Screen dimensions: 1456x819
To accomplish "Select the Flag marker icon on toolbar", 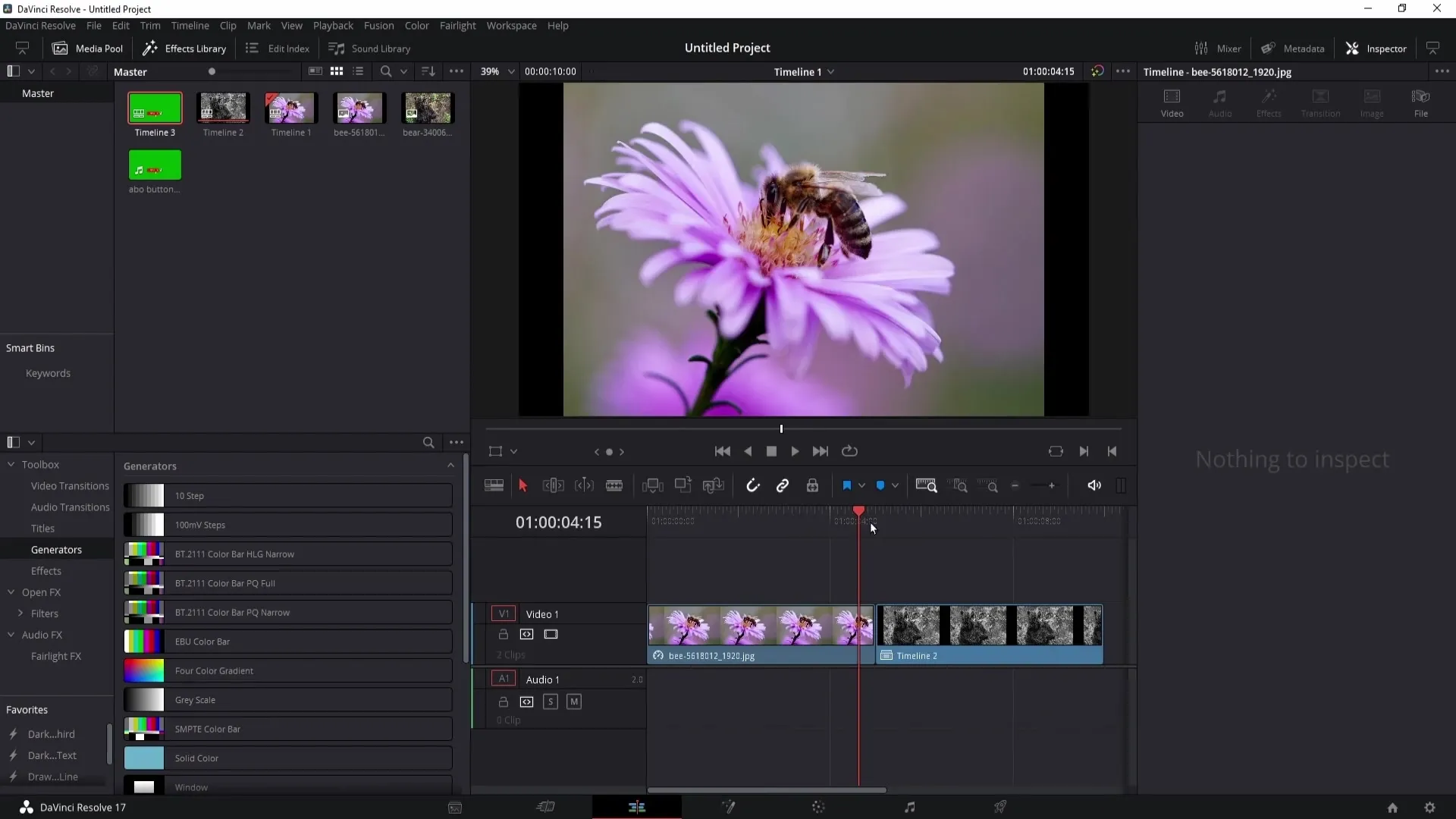I will pyautogui.click(x=847, y=485).
